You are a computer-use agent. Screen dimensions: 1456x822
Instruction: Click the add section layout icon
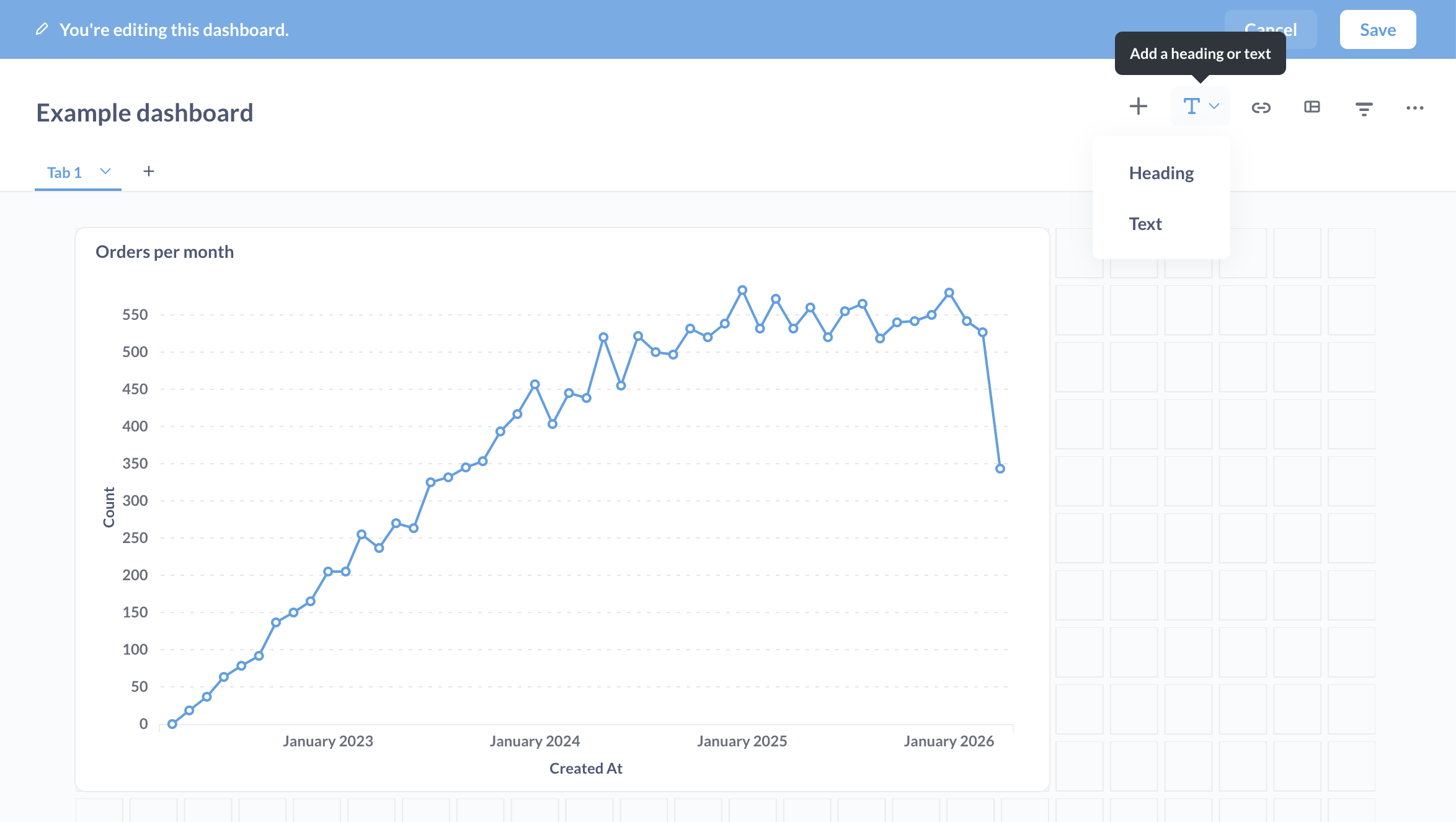1312,107
